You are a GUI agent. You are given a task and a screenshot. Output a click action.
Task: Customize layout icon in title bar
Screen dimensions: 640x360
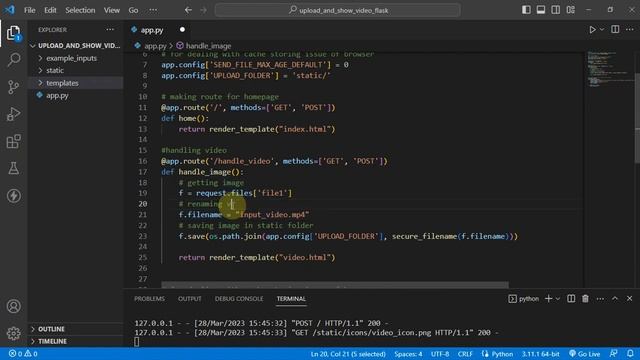point(571,10)
